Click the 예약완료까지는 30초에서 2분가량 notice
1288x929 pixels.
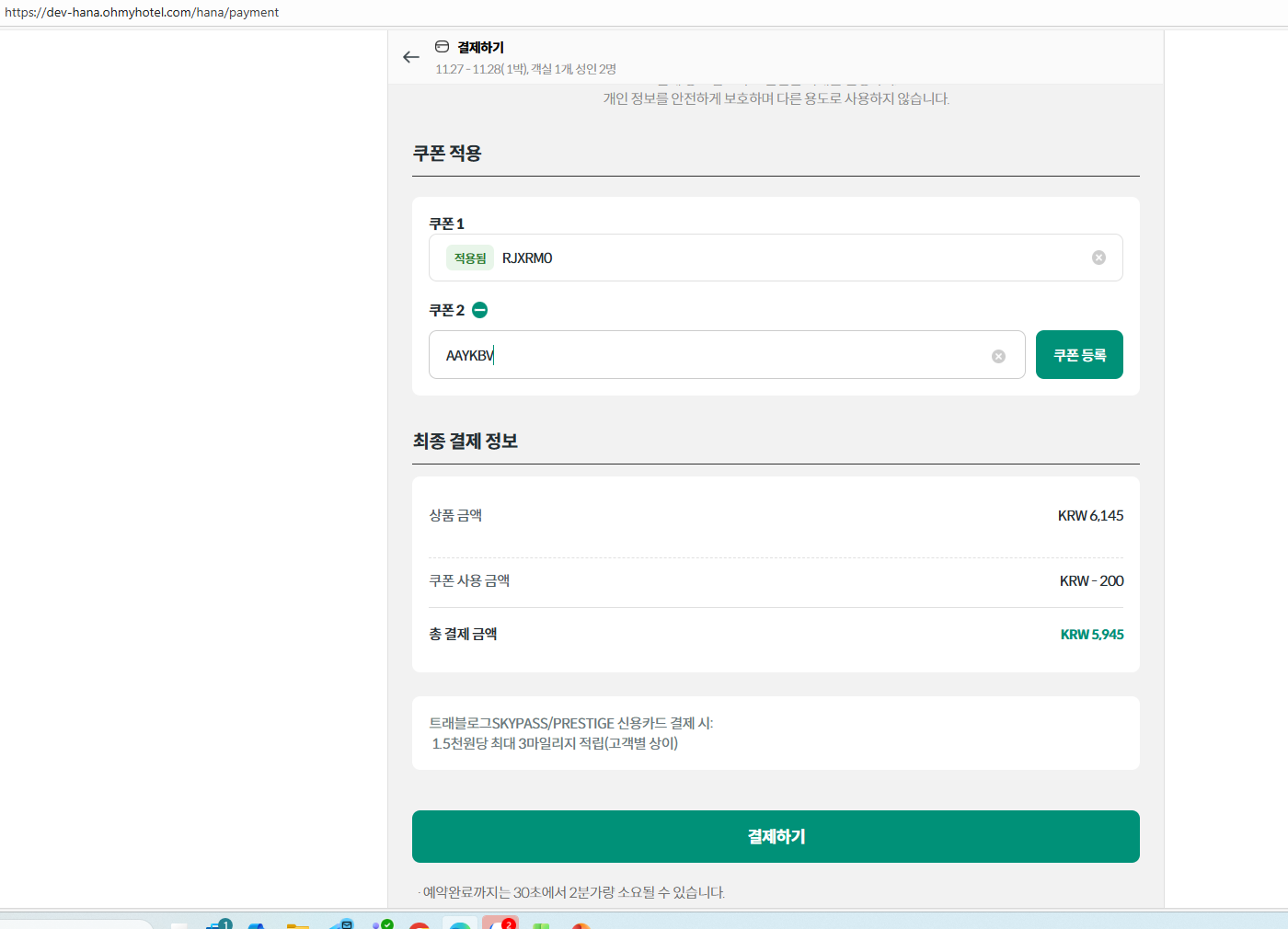click(571, 892)
